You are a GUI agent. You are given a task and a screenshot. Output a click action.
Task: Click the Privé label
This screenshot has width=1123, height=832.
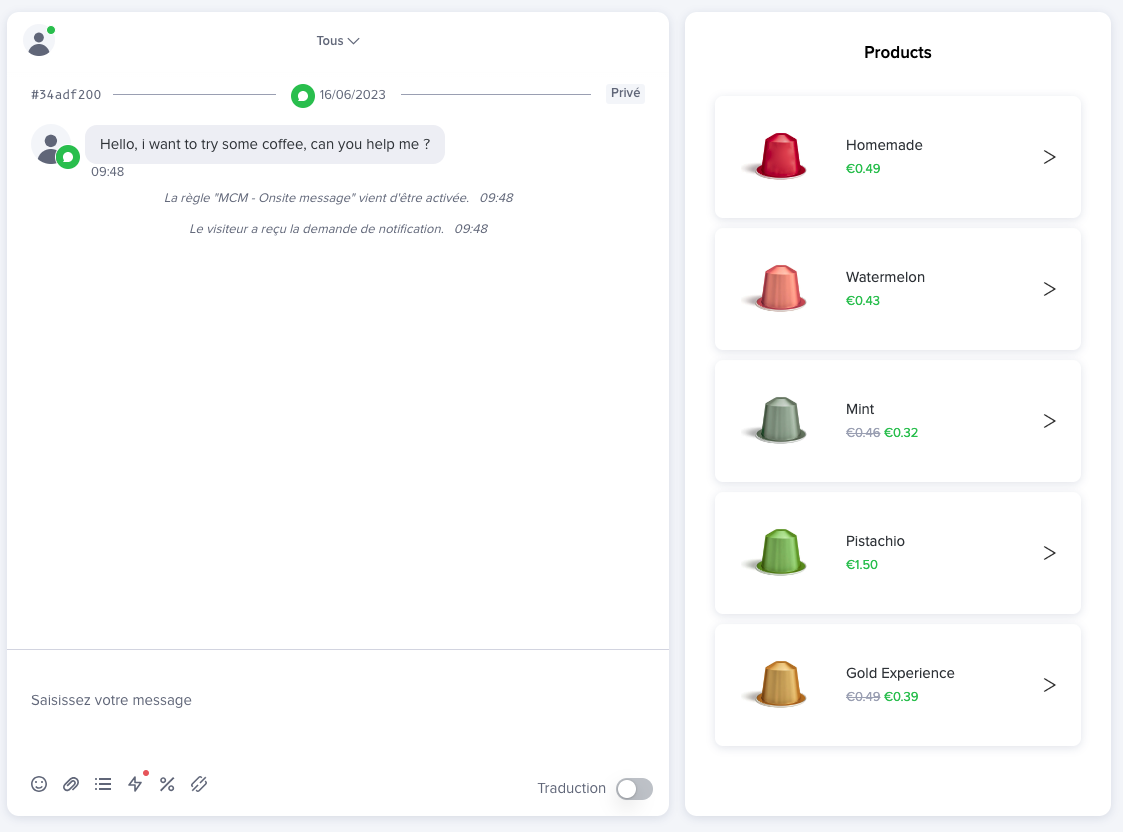point(625,93)
